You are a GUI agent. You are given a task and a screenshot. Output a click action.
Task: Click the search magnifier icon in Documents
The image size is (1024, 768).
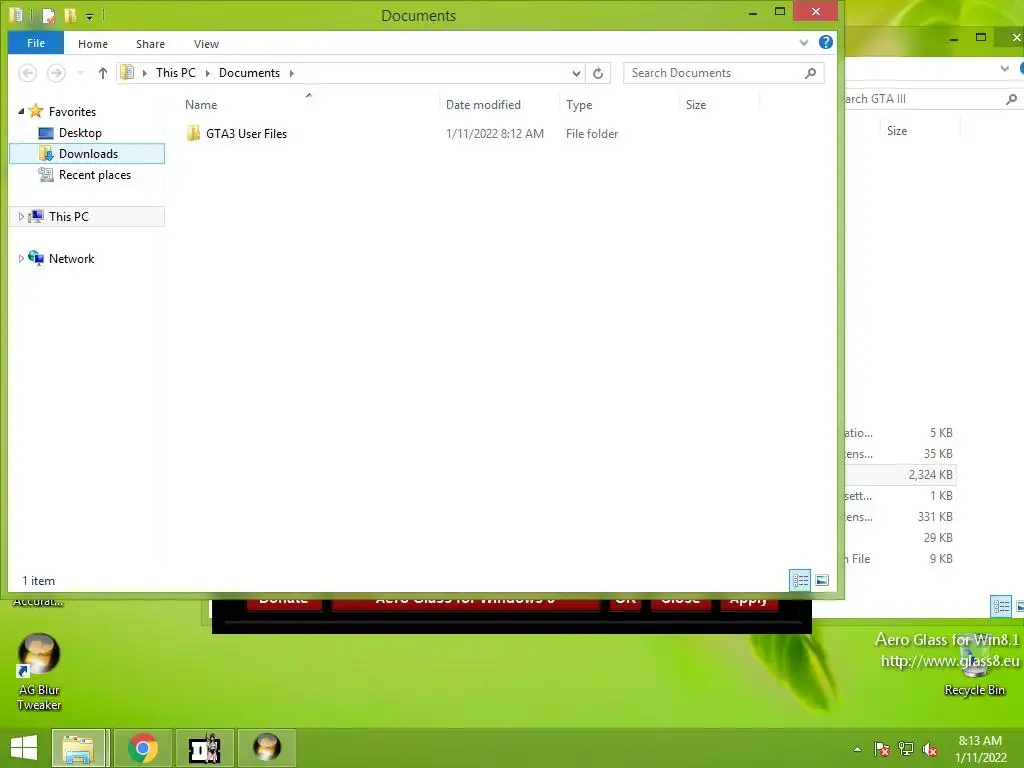click(810, 73)
